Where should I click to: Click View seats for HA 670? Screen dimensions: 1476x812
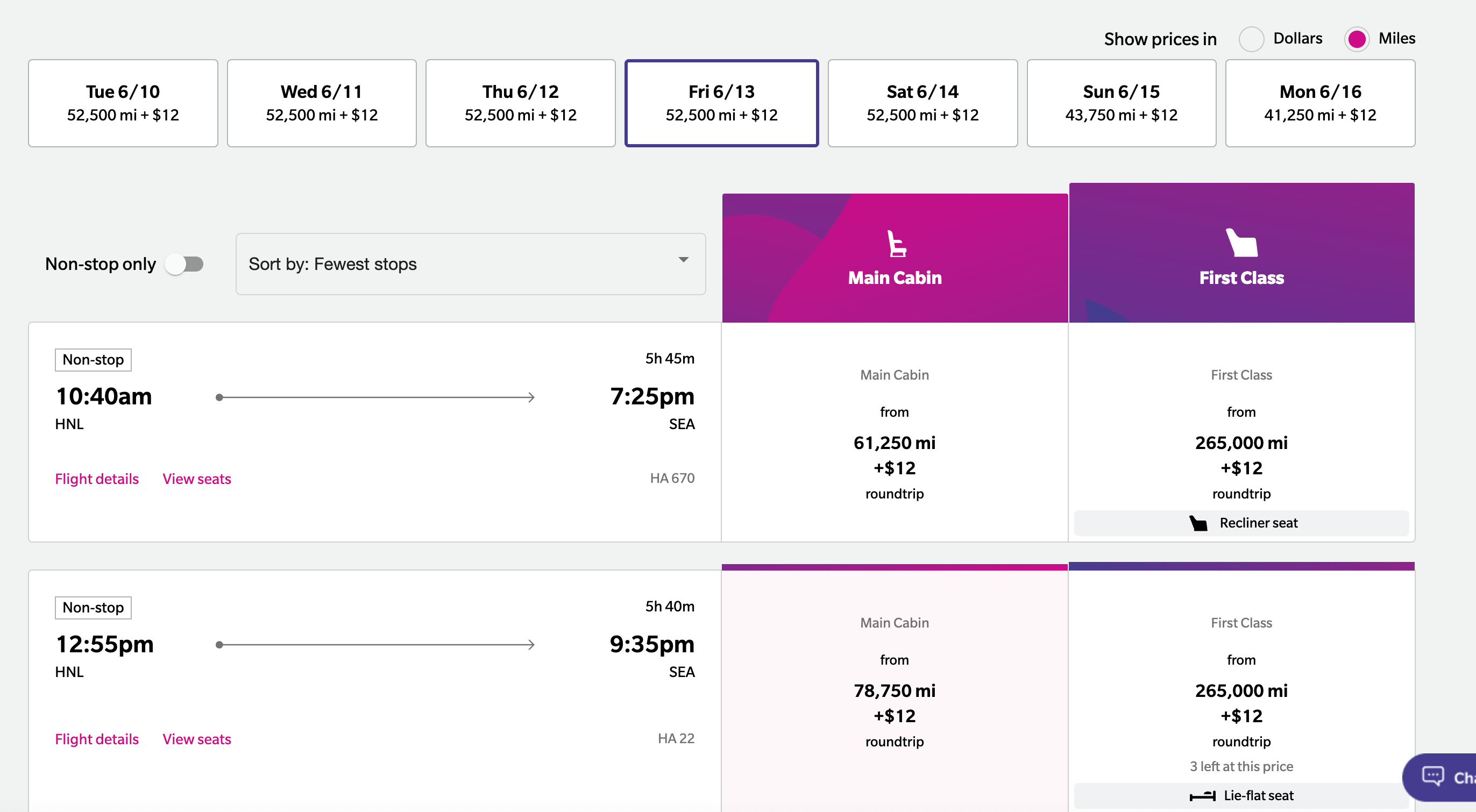196,479
